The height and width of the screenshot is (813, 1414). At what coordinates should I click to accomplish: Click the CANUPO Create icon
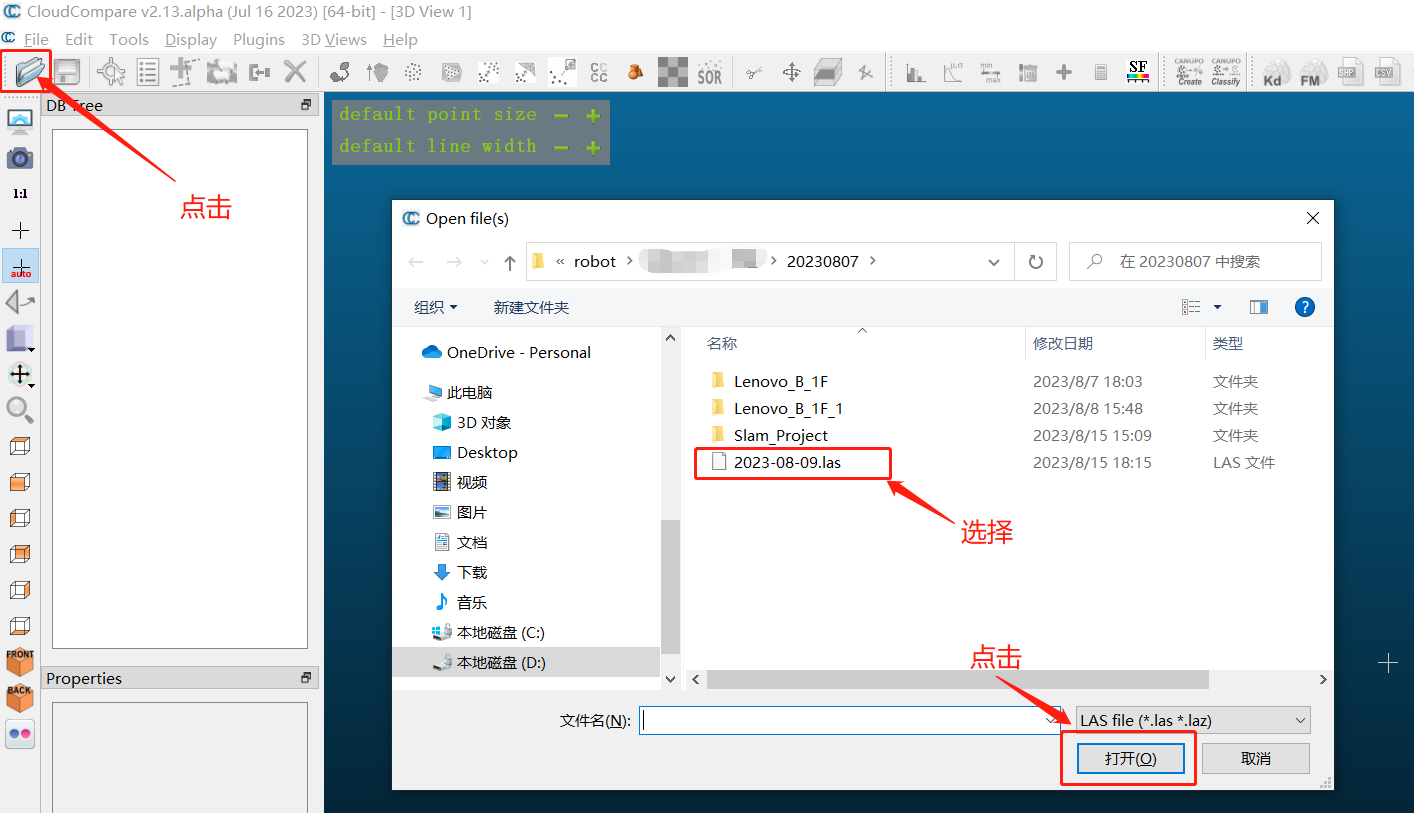pyautogui.click(x=1189, y=72)
